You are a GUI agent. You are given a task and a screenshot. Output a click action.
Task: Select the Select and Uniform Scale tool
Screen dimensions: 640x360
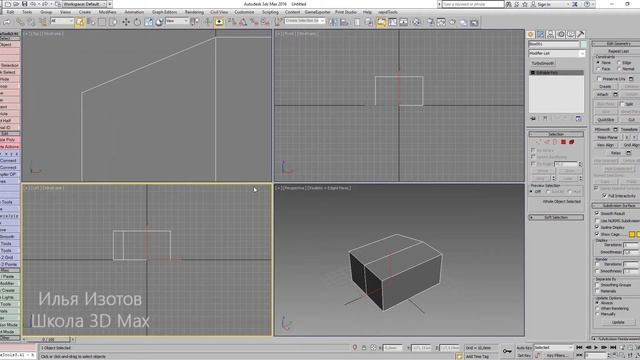(x=149, y=22)
